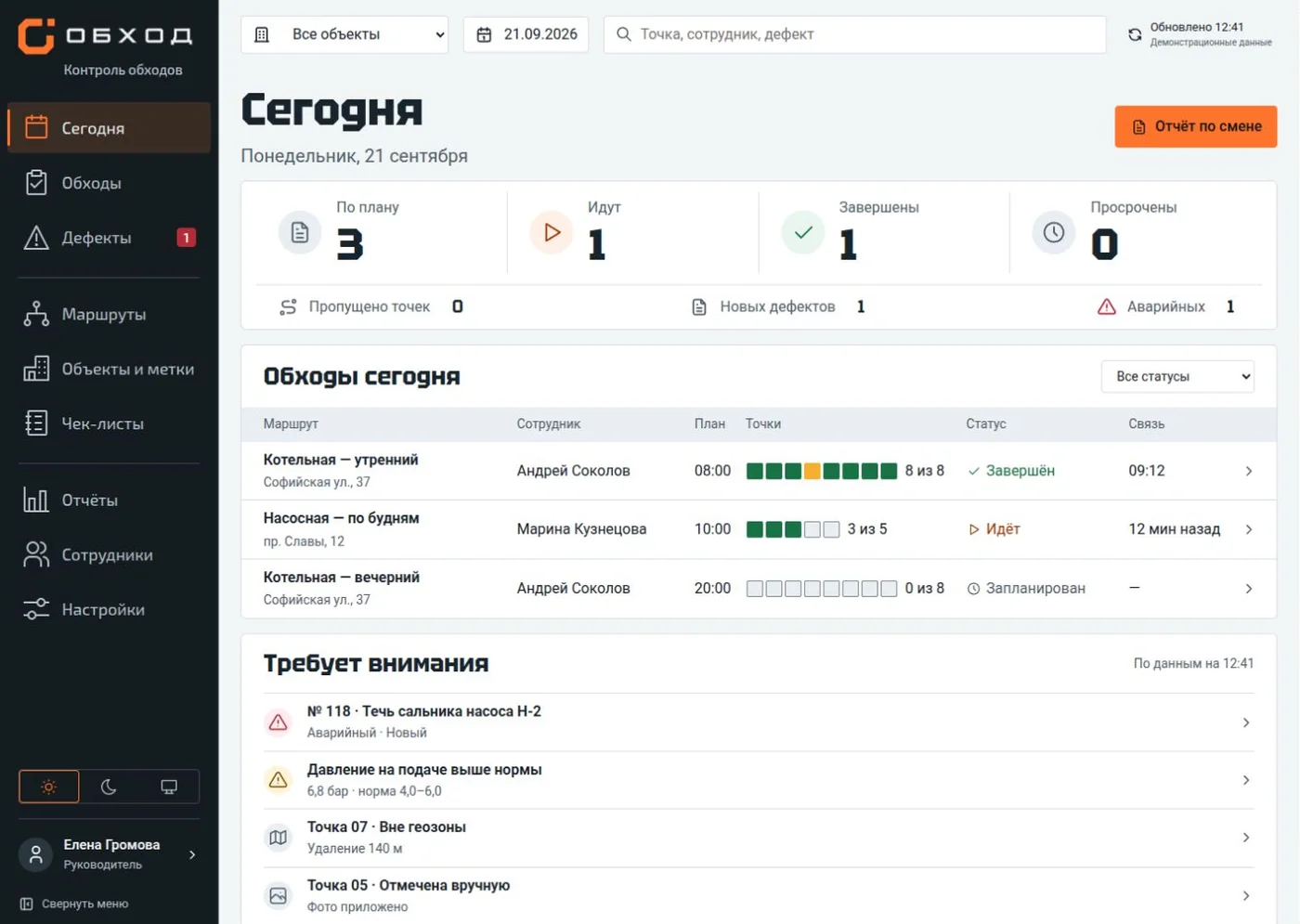Click the refresh icon beside Обновлено 12:41
This screenshot has width=1300, height=924.
pos(1135,34)
